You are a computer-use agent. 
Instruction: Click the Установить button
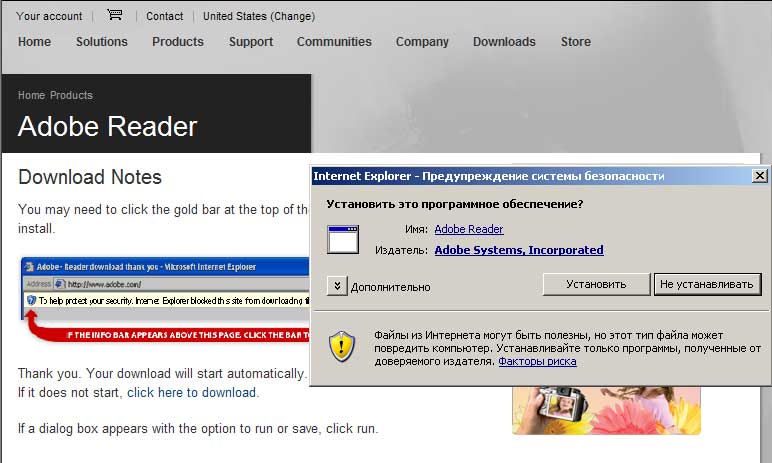click(596, 284)
